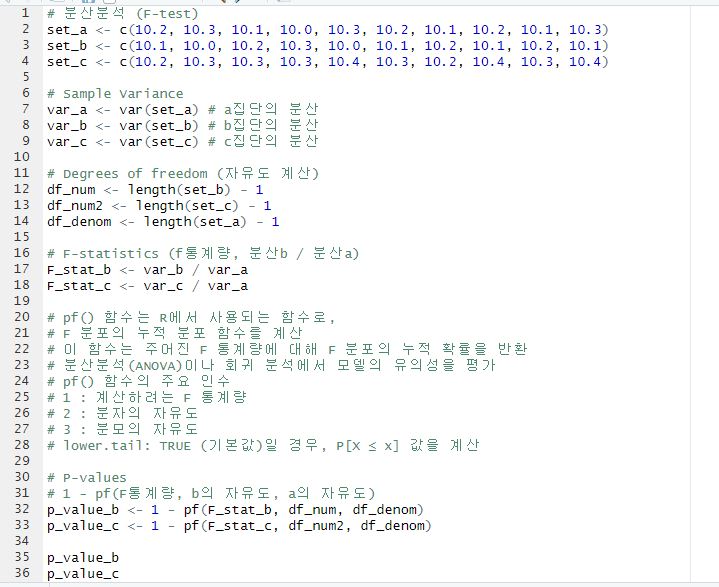Click the '# P-values' comment
This screenshot has height=587, width=719.
click(x=87, y=477)
